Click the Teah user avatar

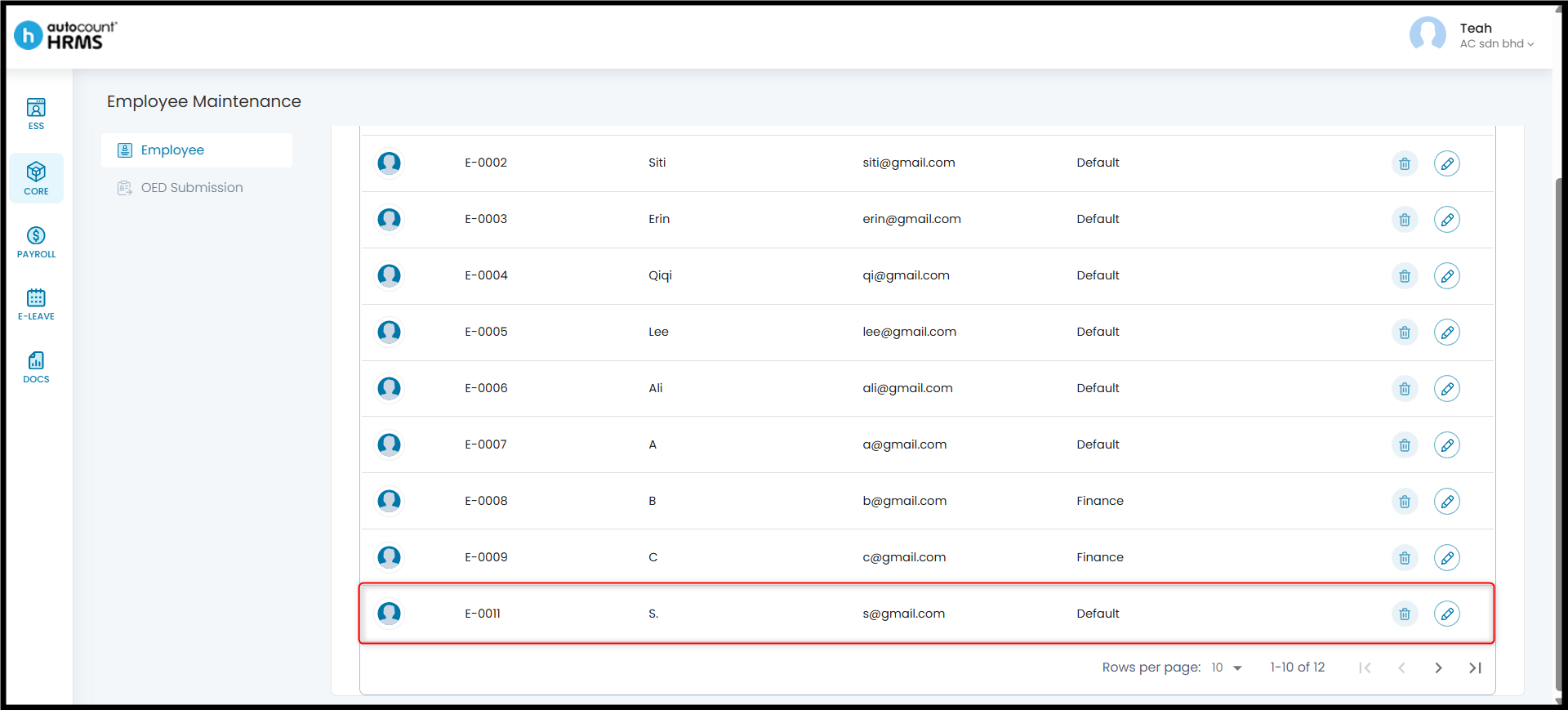1428,34
